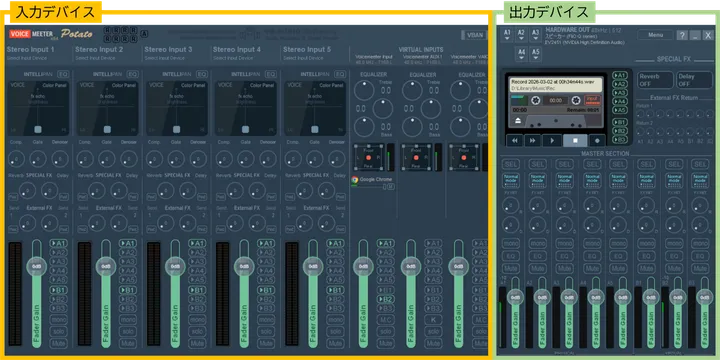
Task: Toggle B2 routing on Voicemeeter Input strip
Action: click(x=386, y=299)
